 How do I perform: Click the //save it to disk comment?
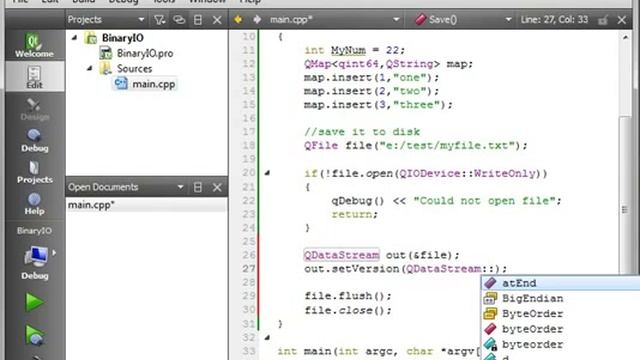pos(362,132)
